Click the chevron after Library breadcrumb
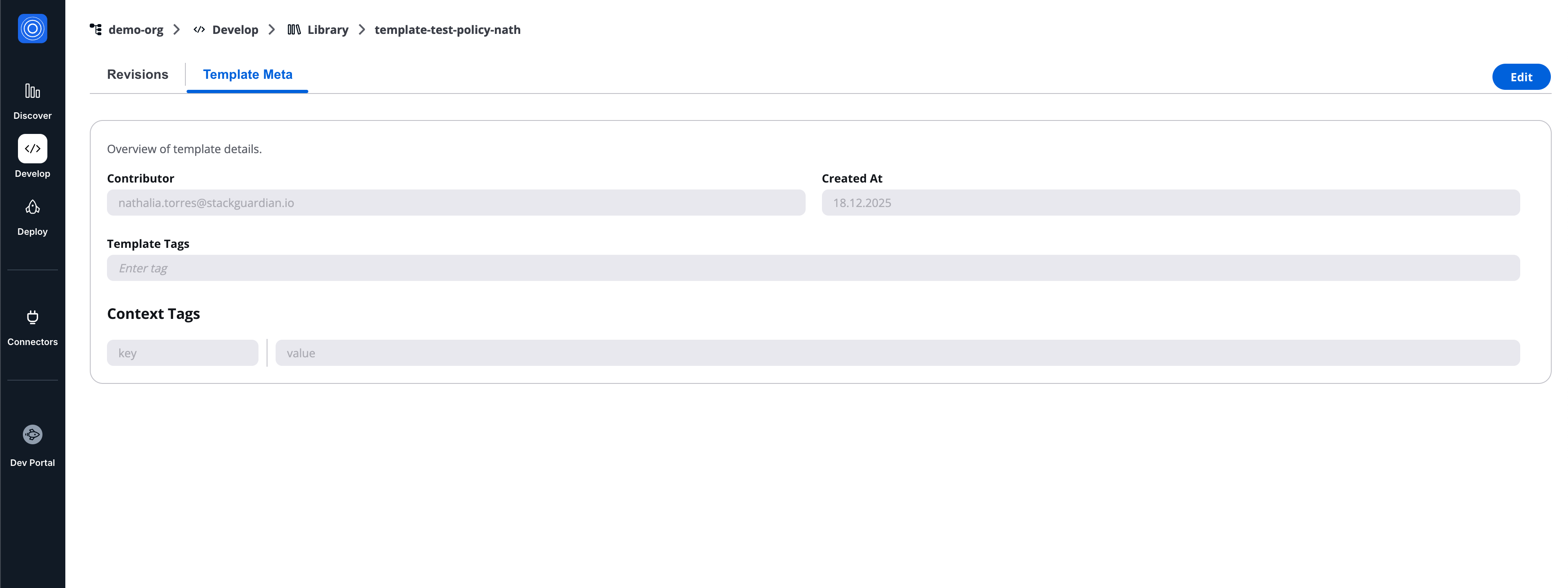The image size is (1568, 588). click(x=362, y=29)
